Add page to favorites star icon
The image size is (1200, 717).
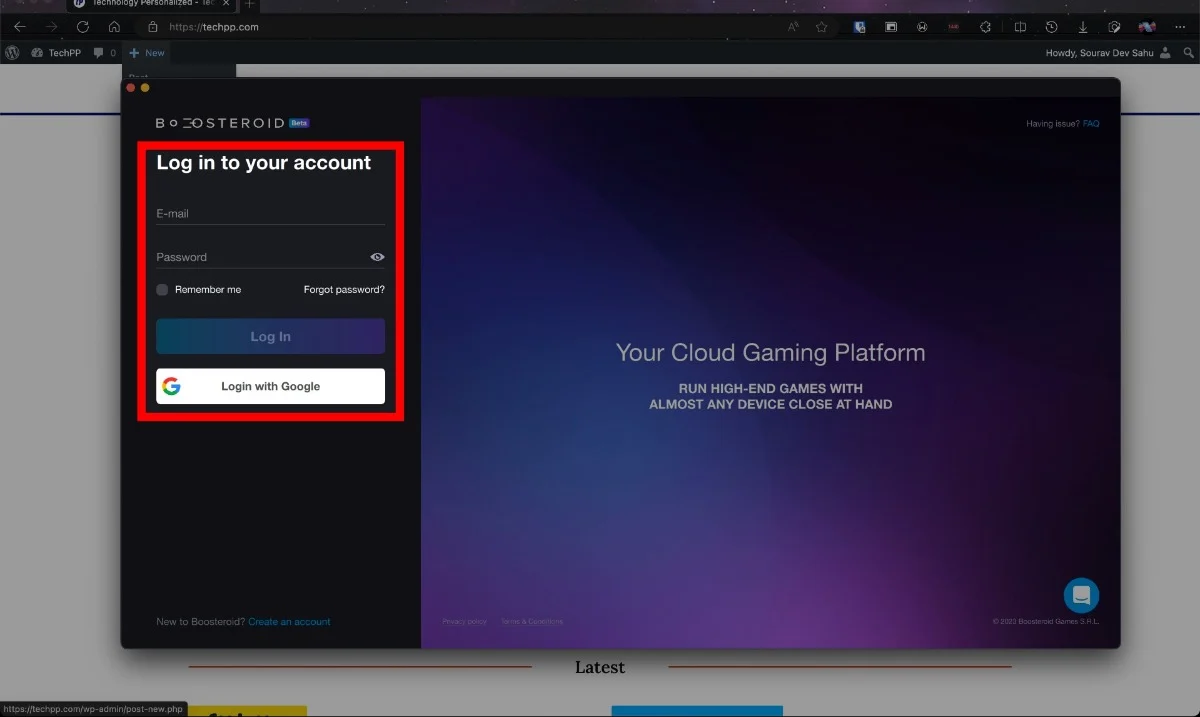click(822, 27)
